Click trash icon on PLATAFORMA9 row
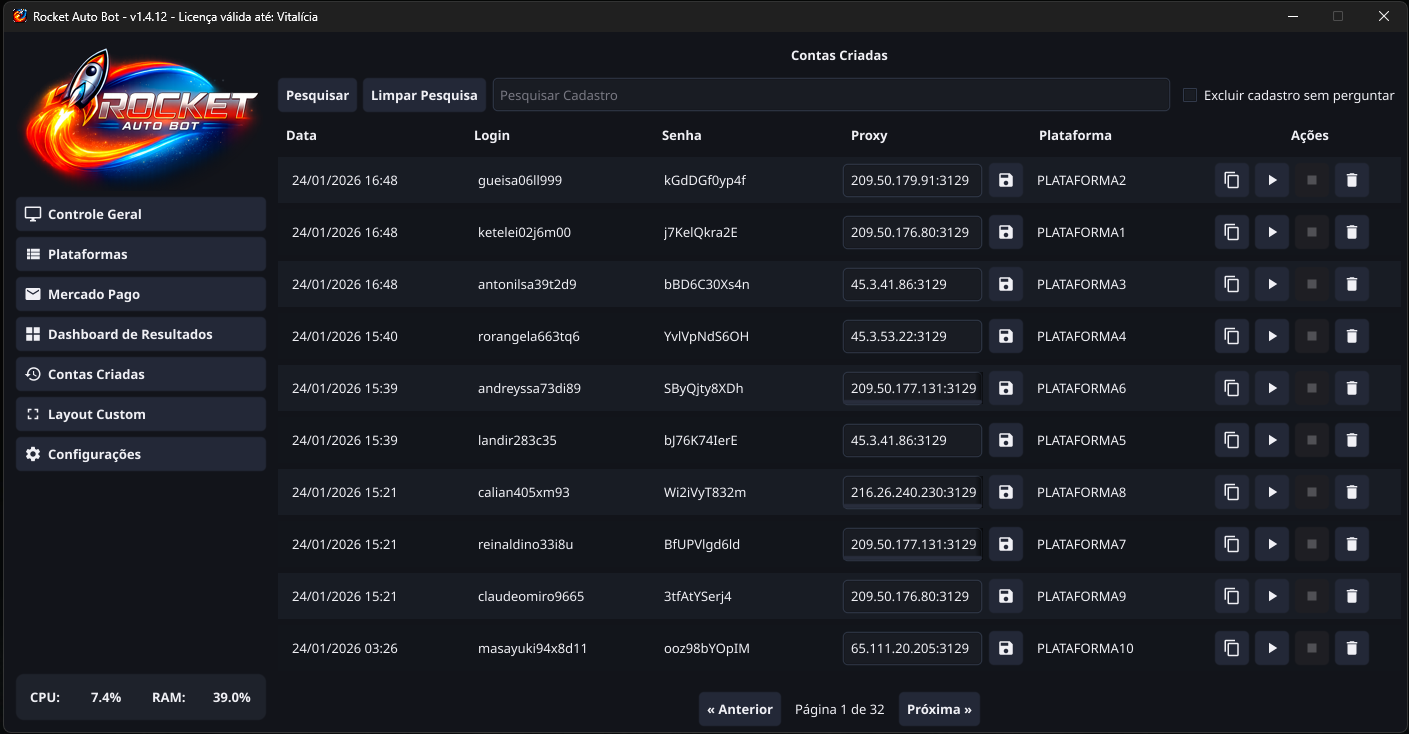Screen dimensions: 1409x734 click(1352, 597)
